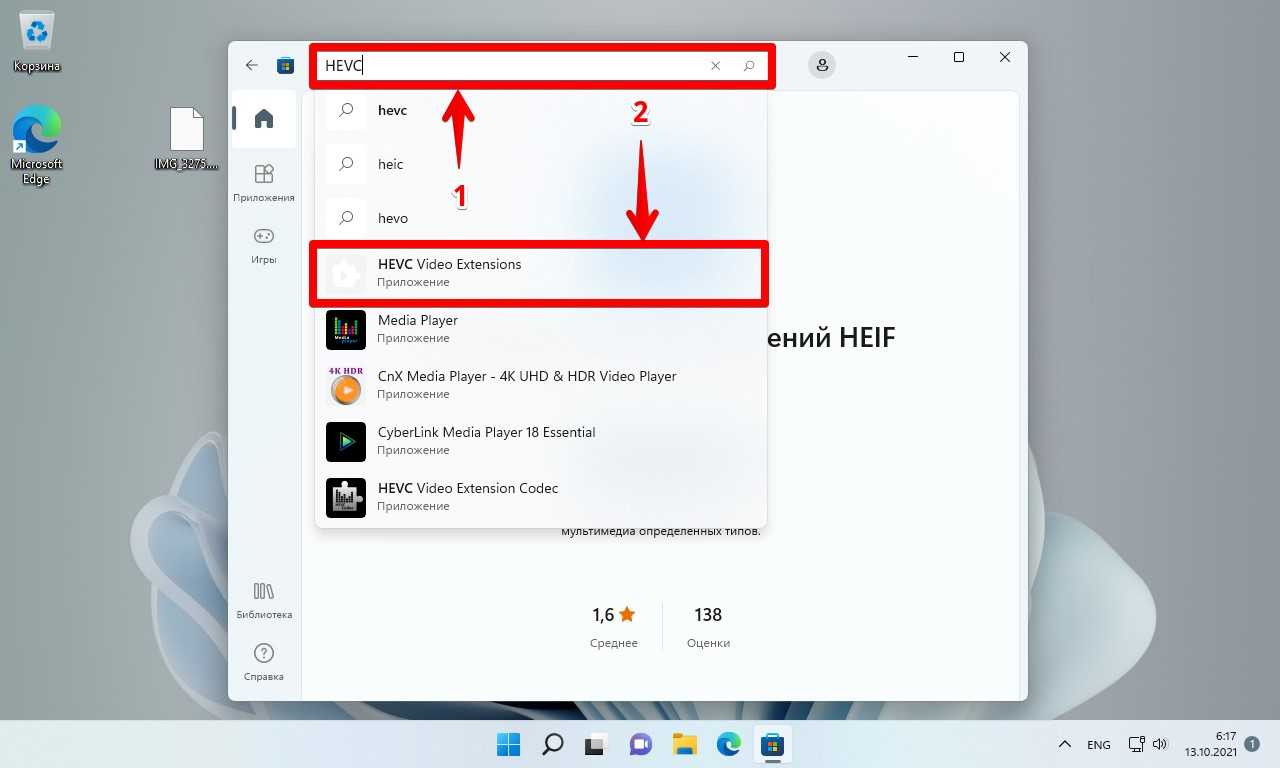
Task: Expand the hidden system tray icons chevron
Action: pyautogui.click(x=1066, y=744)
